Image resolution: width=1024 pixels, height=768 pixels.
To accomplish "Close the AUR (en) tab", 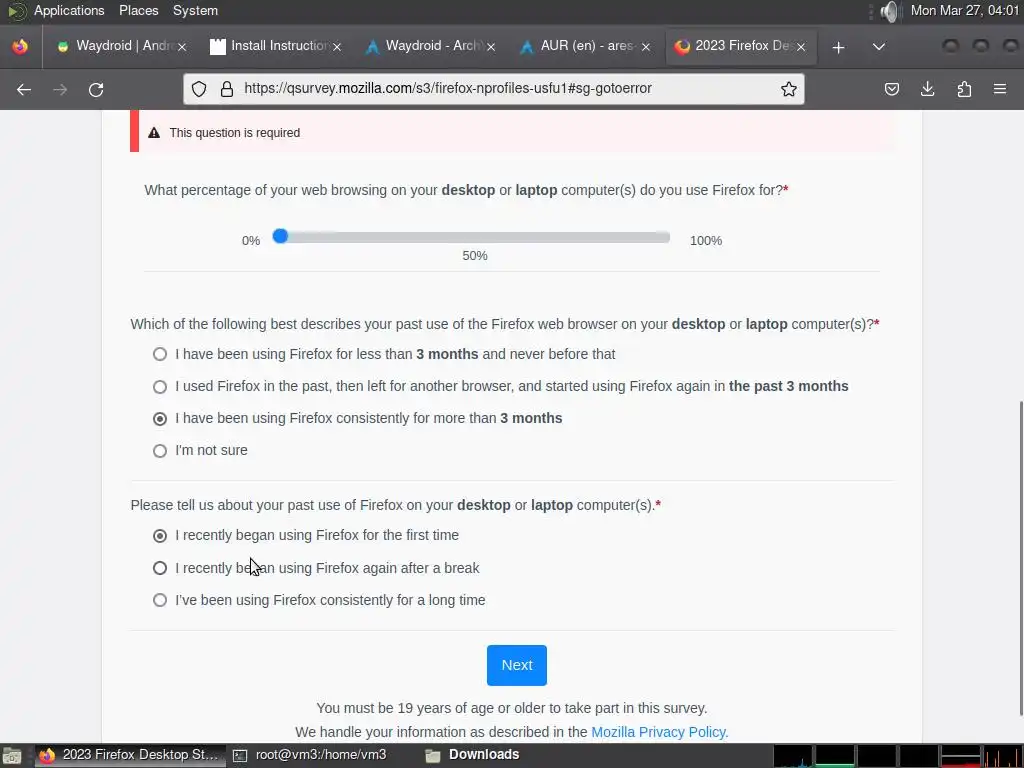I will point(646,47).
